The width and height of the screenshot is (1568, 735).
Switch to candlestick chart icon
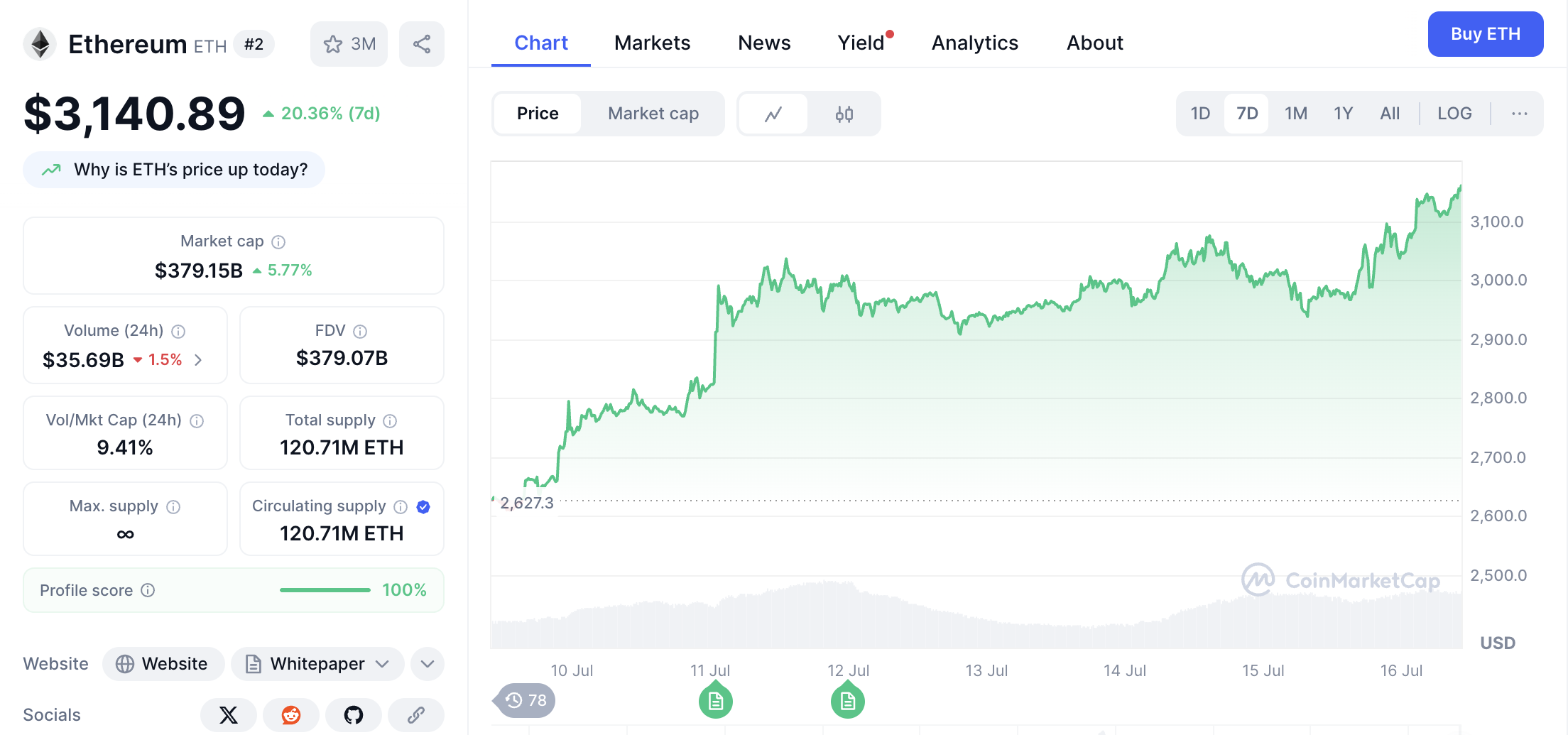click(844, 114)
